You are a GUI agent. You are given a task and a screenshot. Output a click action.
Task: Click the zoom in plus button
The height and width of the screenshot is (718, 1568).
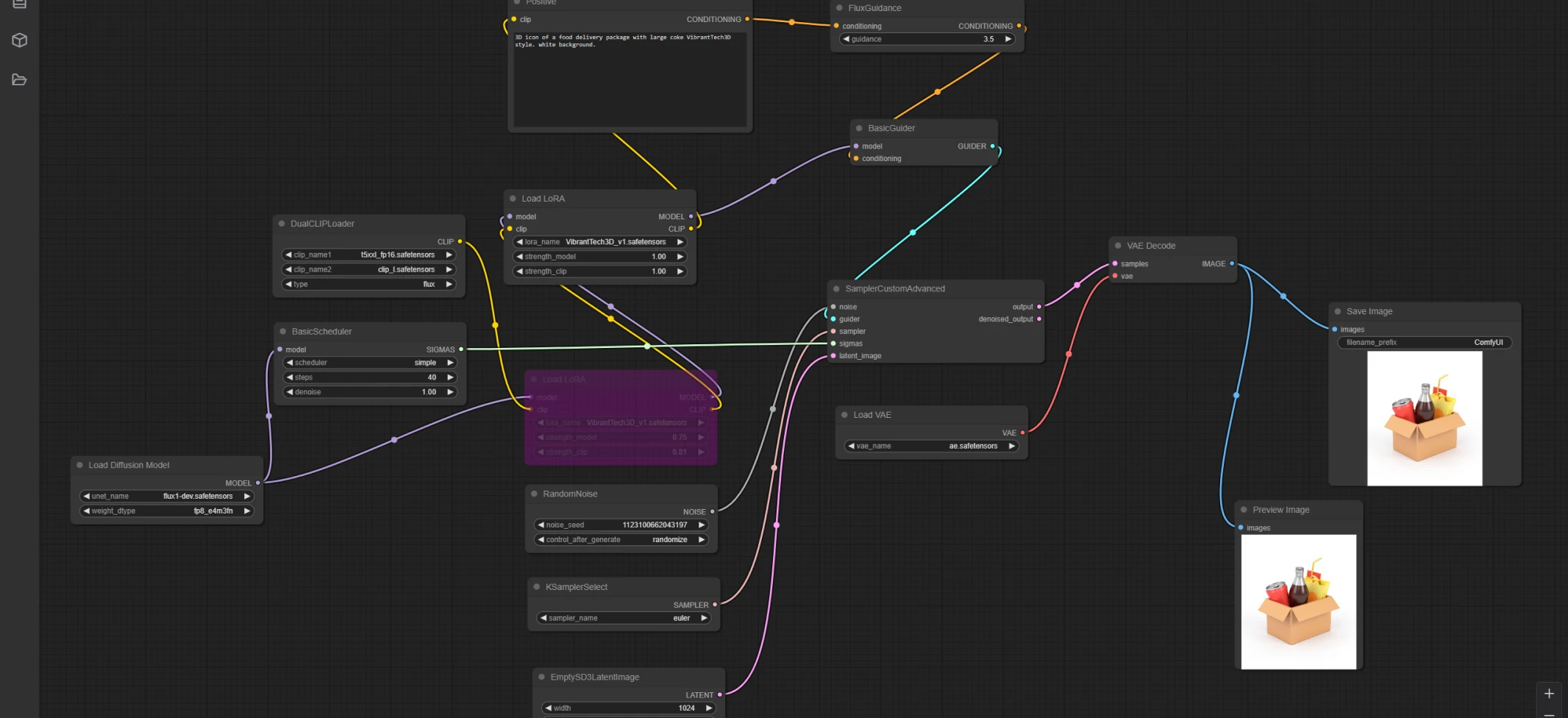[x=1549, y=694]
